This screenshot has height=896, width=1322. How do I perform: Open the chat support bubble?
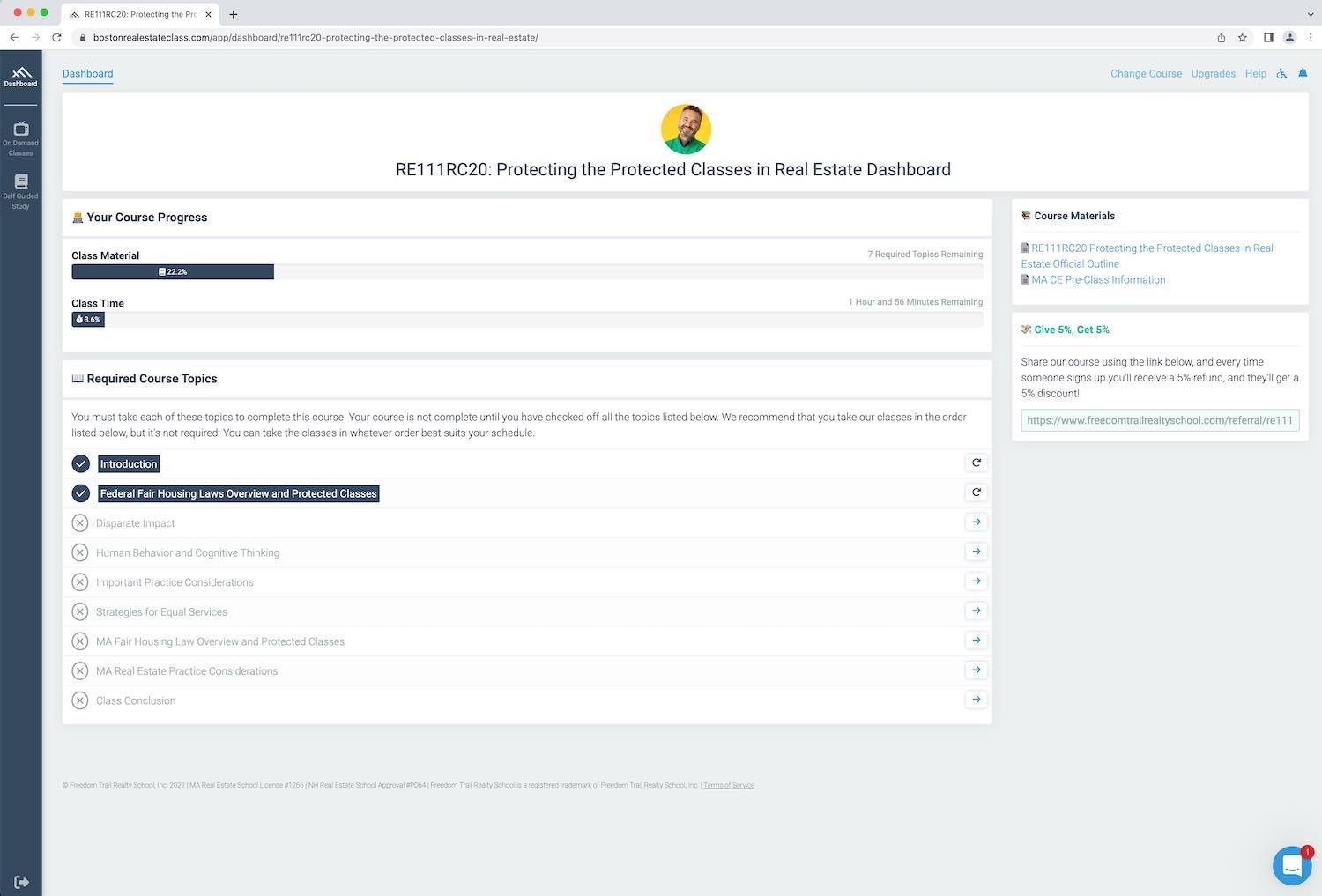click(1291, 865)
